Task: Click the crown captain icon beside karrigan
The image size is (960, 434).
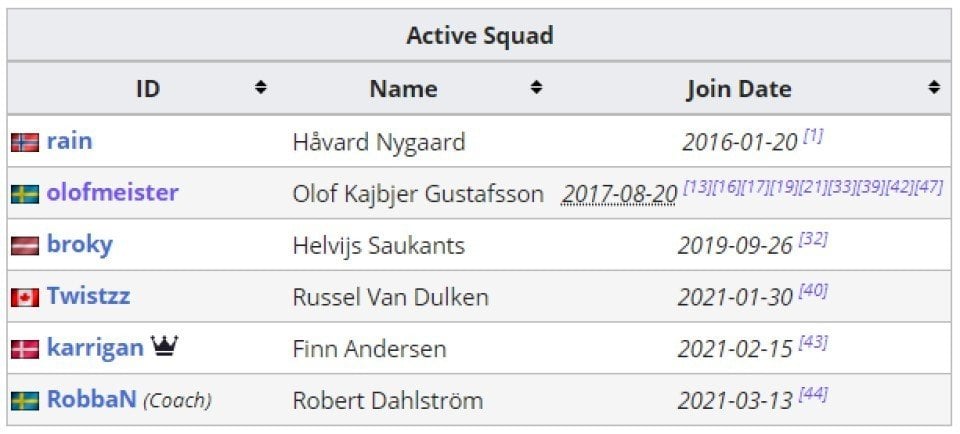Action: coord(164,346)
